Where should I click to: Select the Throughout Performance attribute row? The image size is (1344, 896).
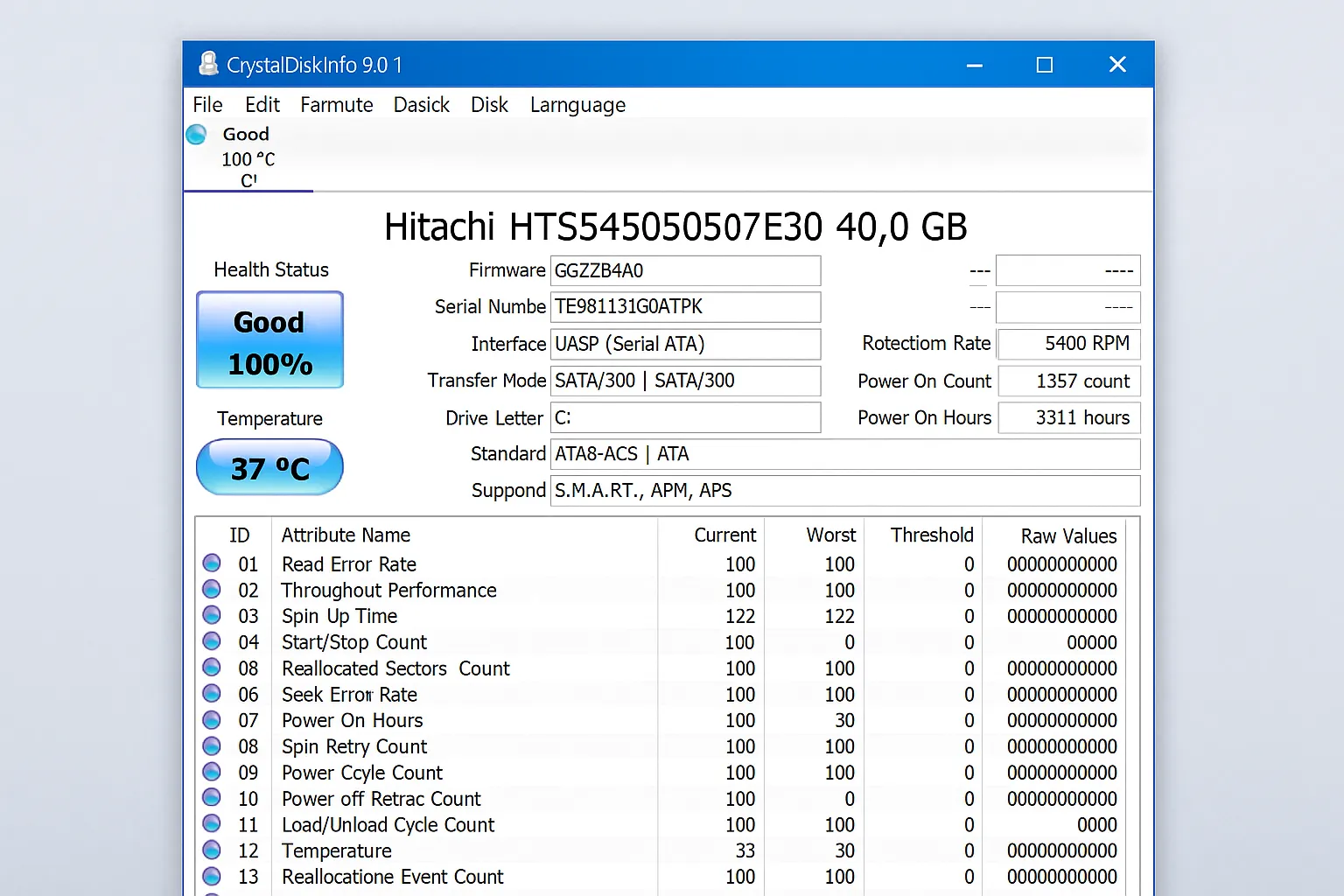tap(389, 591)
